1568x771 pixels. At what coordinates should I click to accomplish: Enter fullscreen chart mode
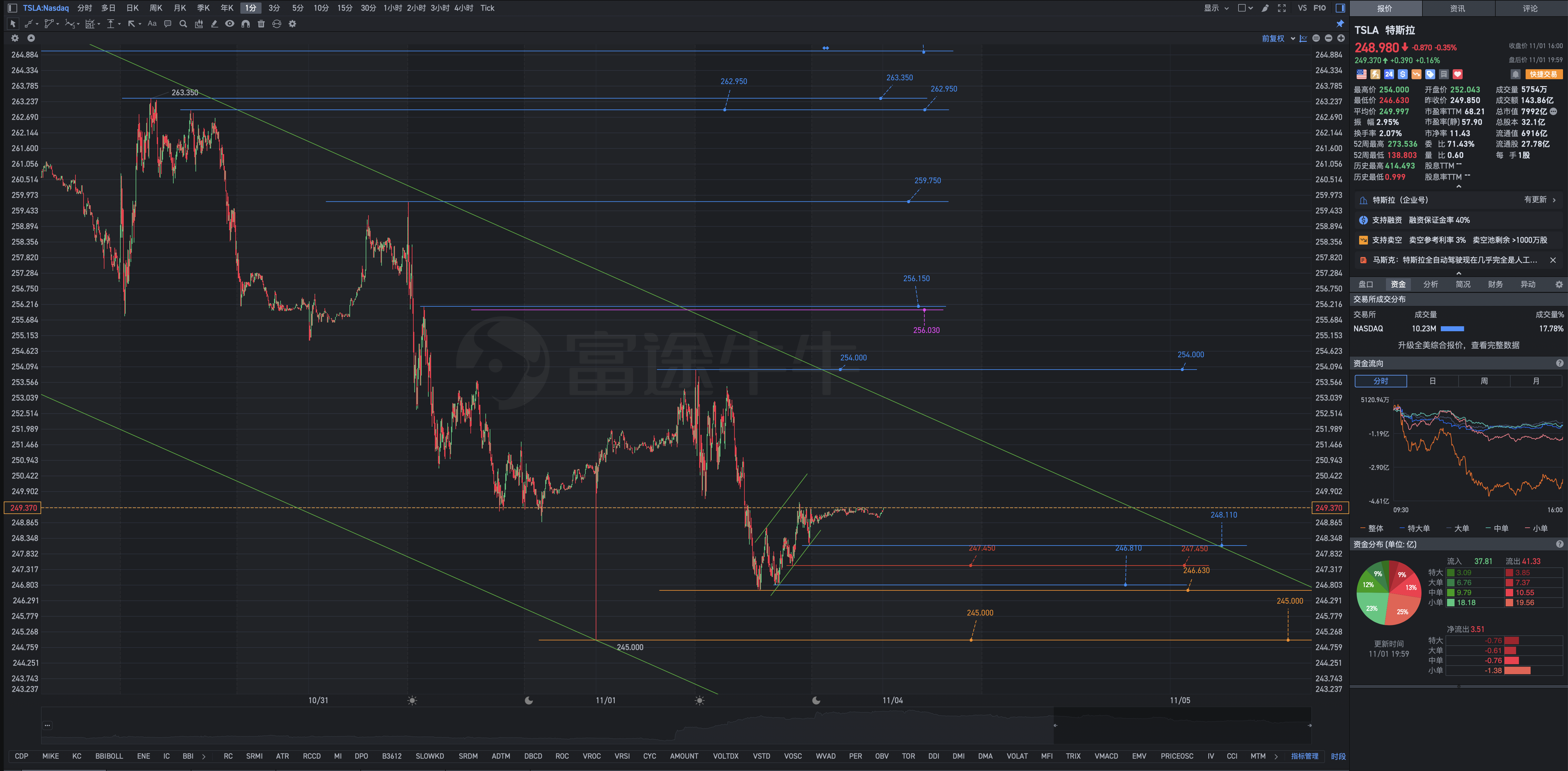click(1281, 8)
